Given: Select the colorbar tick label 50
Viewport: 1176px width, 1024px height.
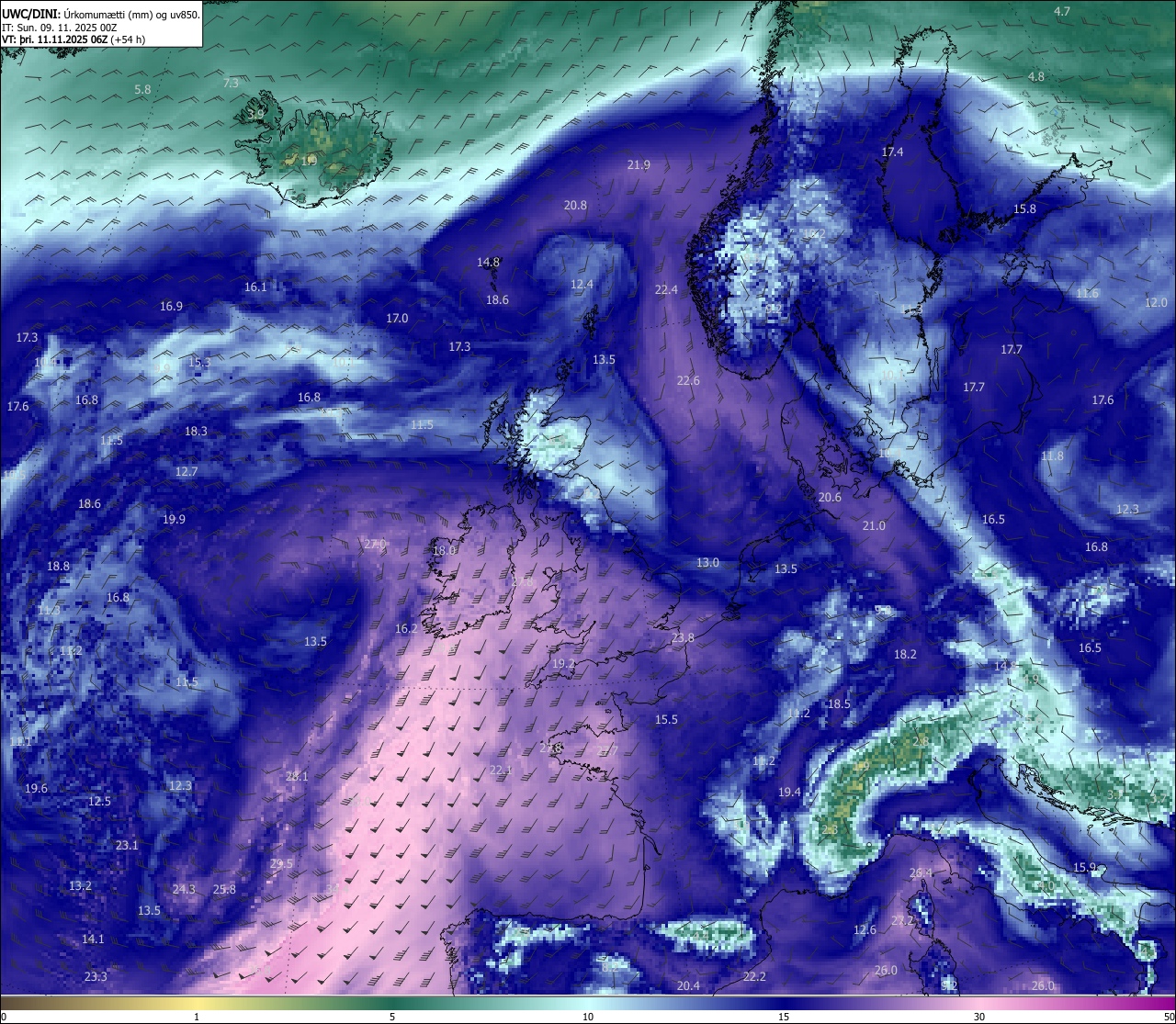Looking at the screenshot, I should coord(1169,1017).
